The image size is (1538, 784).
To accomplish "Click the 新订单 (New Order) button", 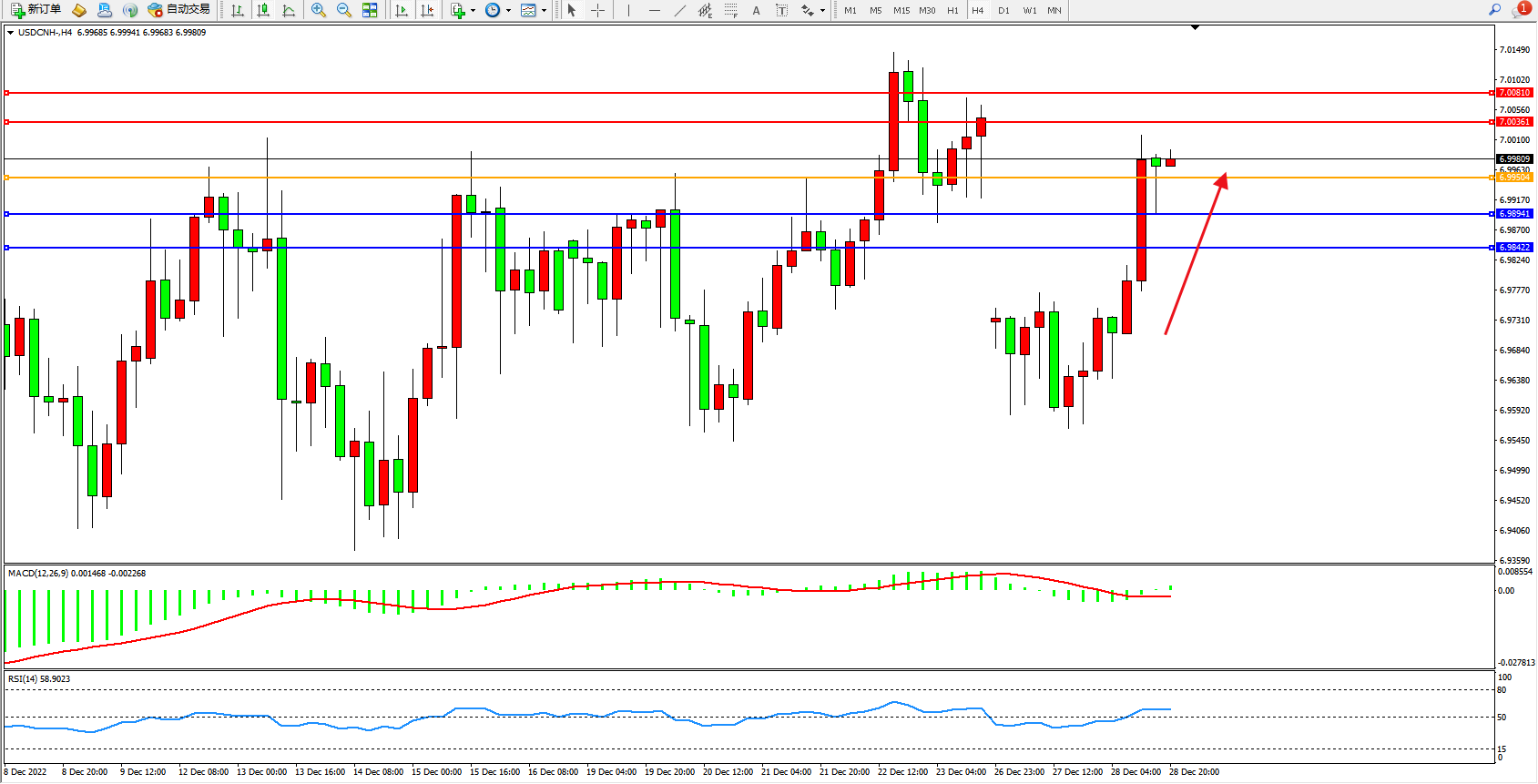I will pyautogui.click(x=36, y=10).
